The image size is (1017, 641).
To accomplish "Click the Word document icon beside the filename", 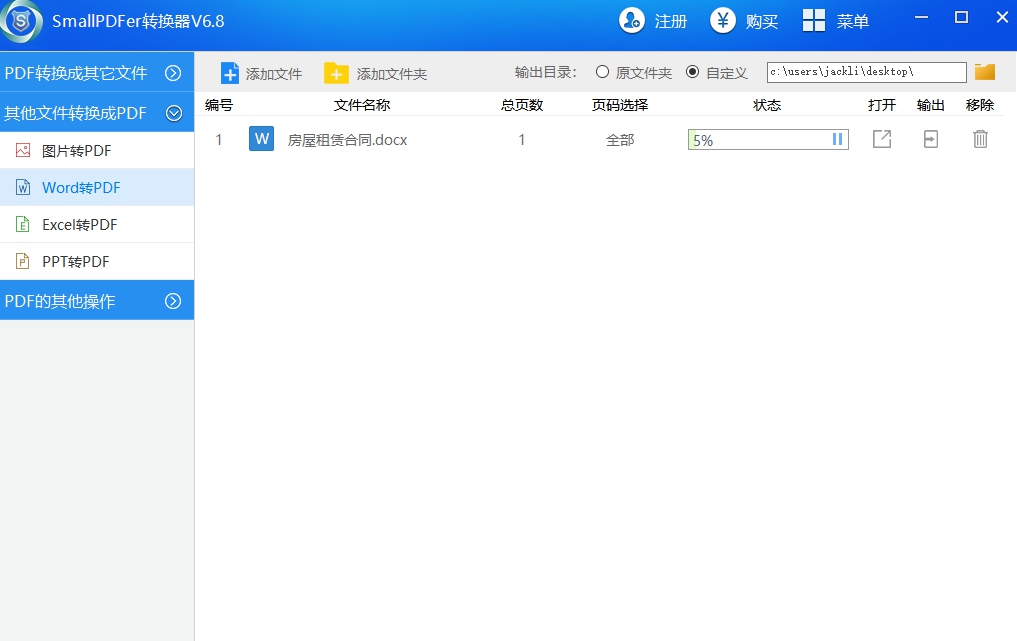I will pos(261,138).
